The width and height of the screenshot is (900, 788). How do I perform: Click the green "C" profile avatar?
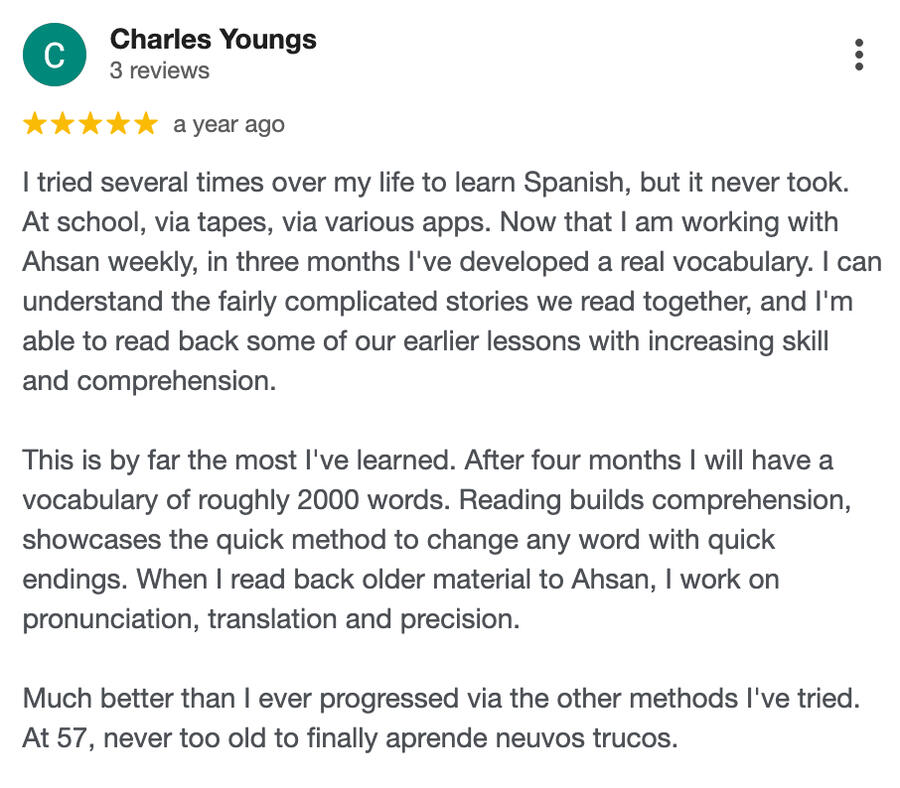[54, 55]
